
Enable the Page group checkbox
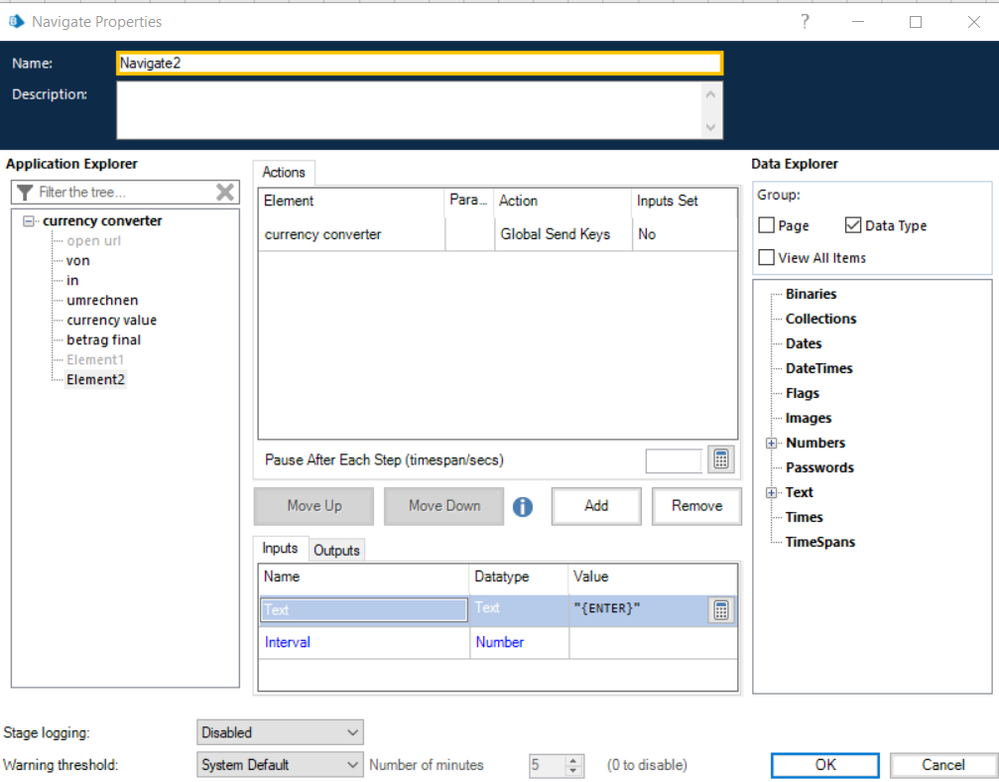[766, 226]
